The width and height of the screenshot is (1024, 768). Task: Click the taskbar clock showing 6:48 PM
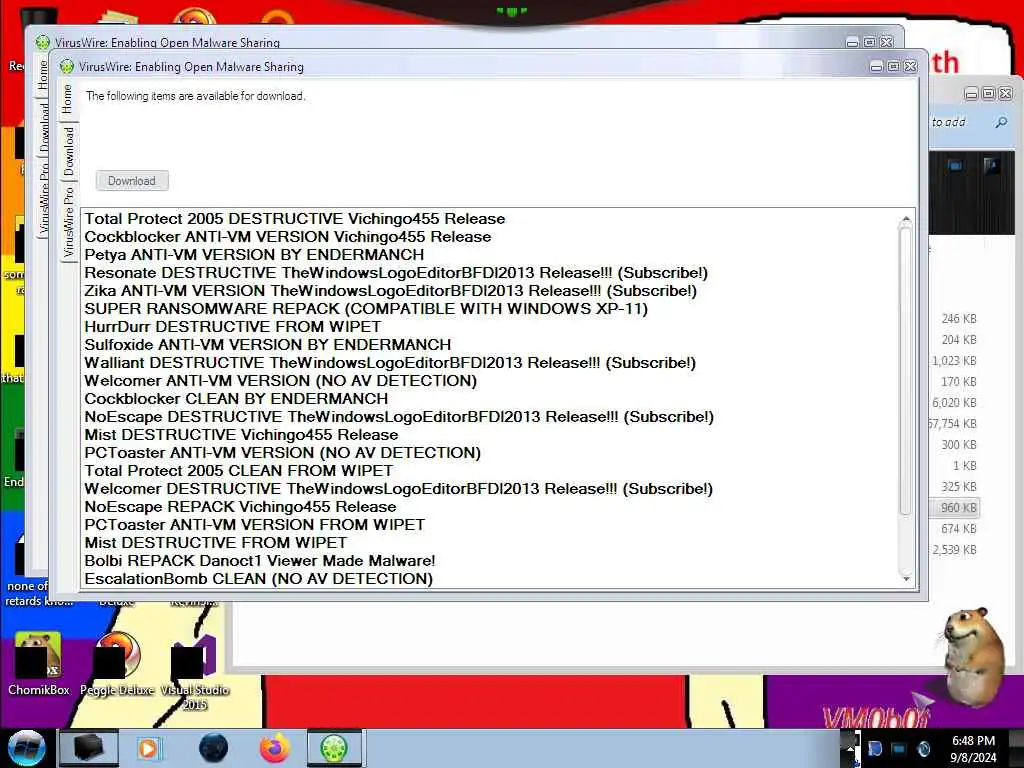pos(973,749)
